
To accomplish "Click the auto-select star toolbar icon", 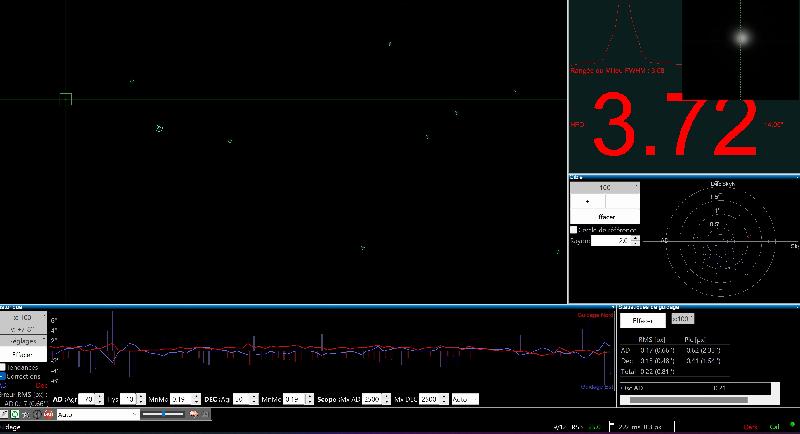I will pos(26,414).
